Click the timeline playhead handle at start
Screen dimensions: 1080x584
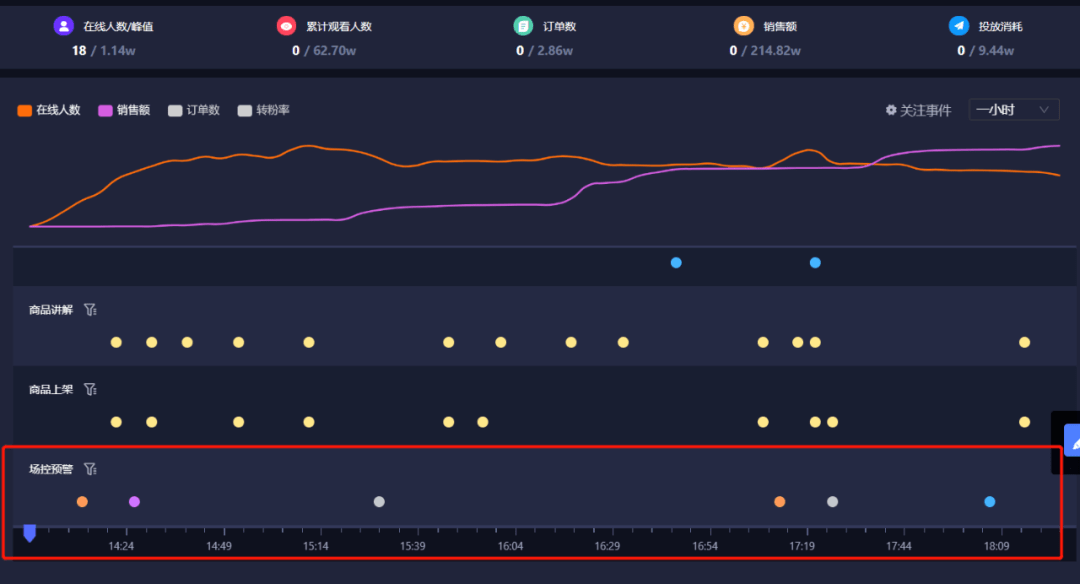(30, 533)
